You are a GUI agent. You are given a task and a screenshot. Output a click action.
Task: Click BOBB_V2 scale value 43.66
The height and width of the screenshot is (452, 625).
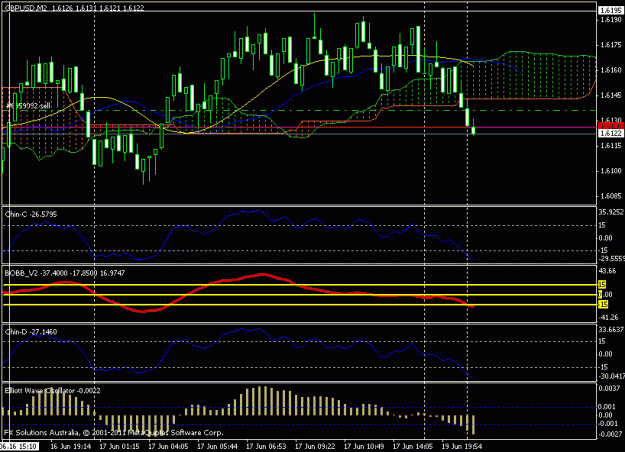point(607,271)
